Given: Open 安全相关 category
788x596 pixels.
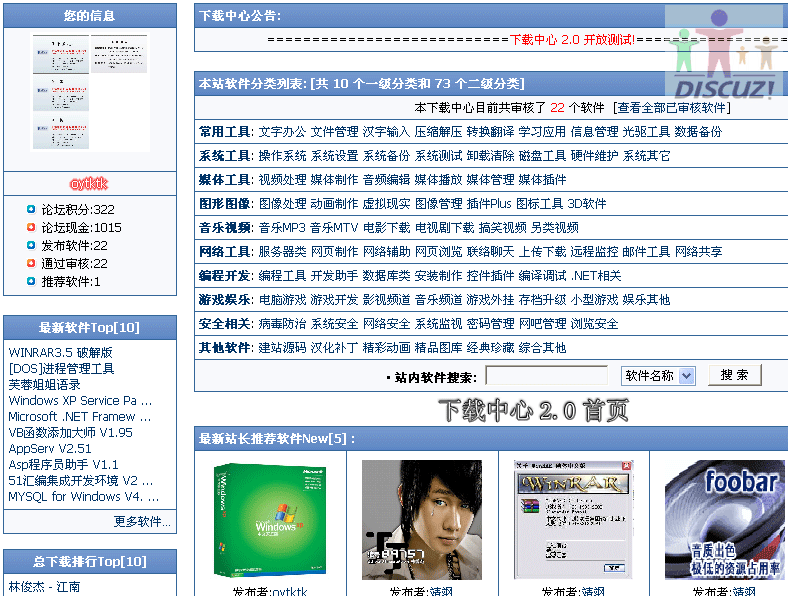Looking at the screenshot, I should tap(224, 324).
